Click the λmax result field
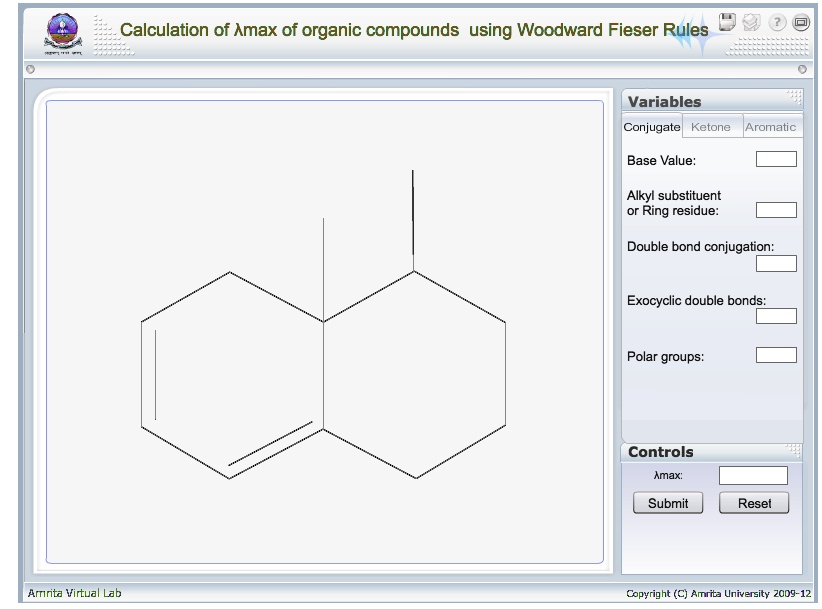The height and width of the screenshot is (609, 822). 752,475
